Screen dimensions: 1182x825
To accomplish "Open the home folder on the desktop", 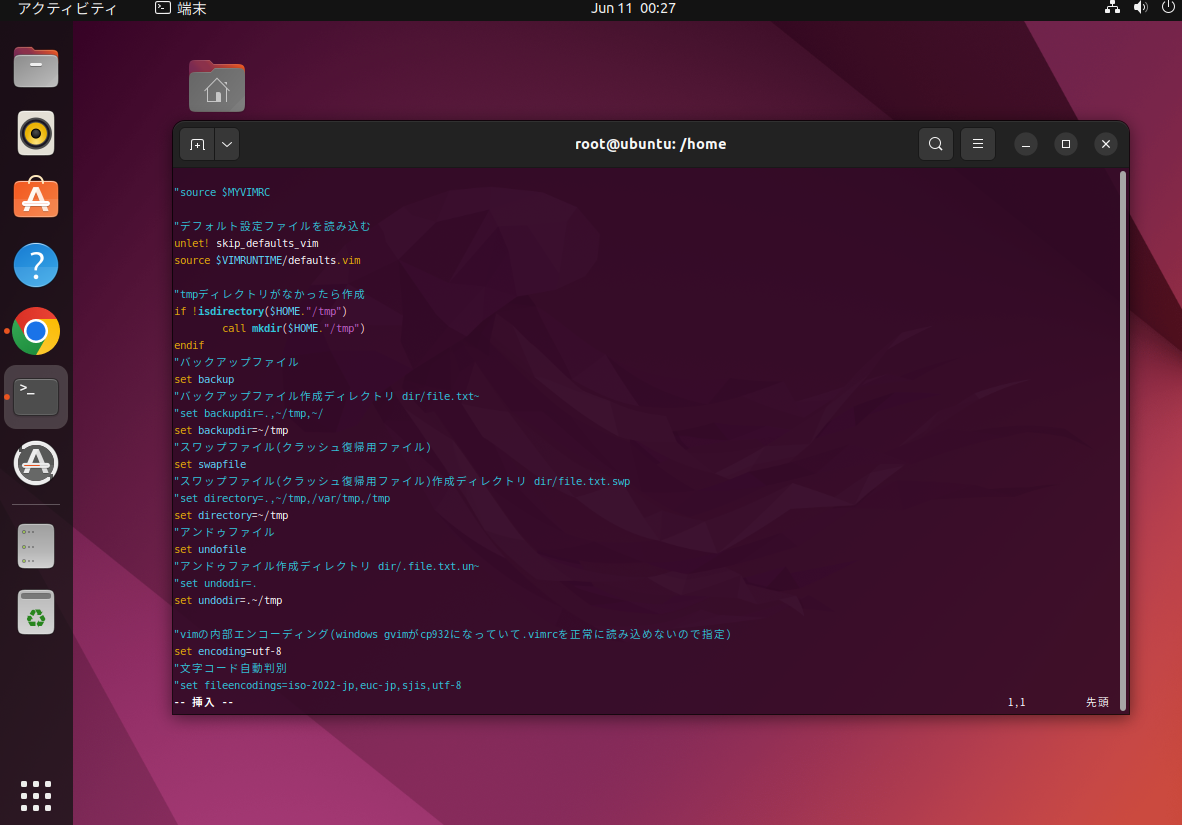I will point(217,86).
